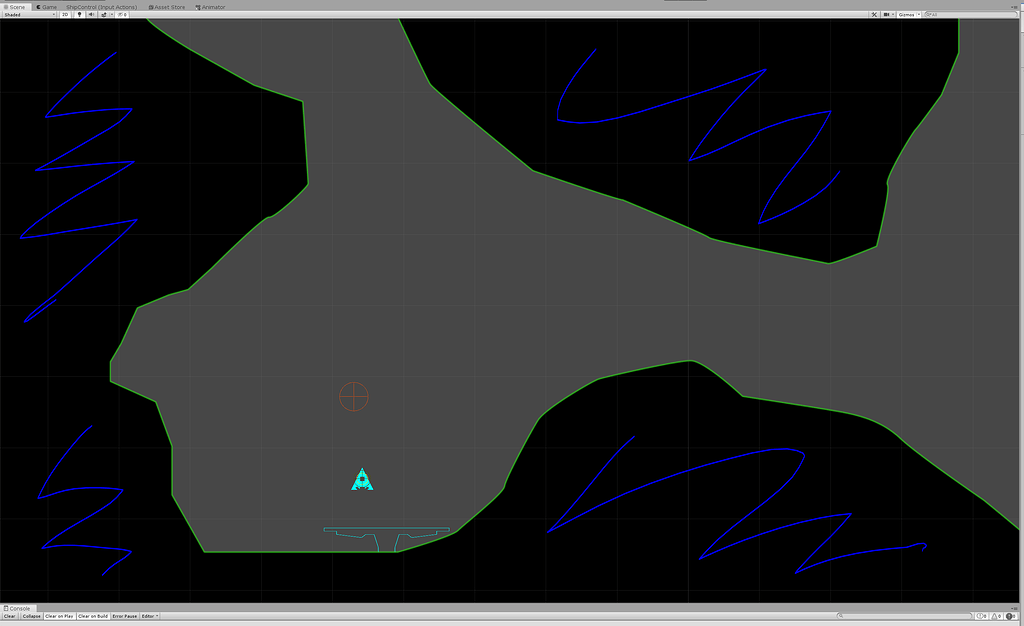
Task: Toggle scene audio with the speaker icon
Action: [91, 14]
